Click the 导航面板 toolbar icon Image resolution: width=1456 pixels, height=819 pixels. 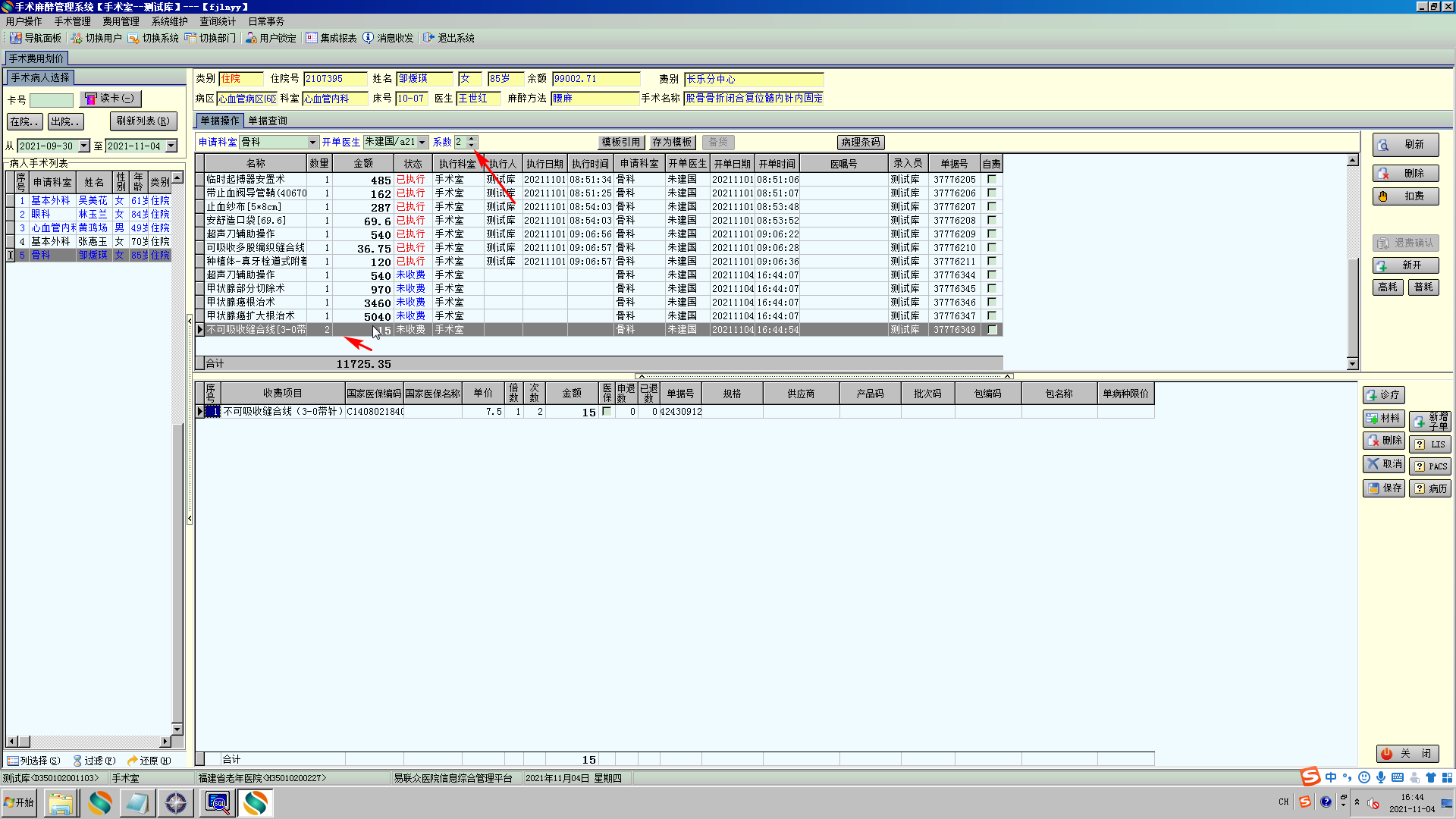(x=16, y=38)
